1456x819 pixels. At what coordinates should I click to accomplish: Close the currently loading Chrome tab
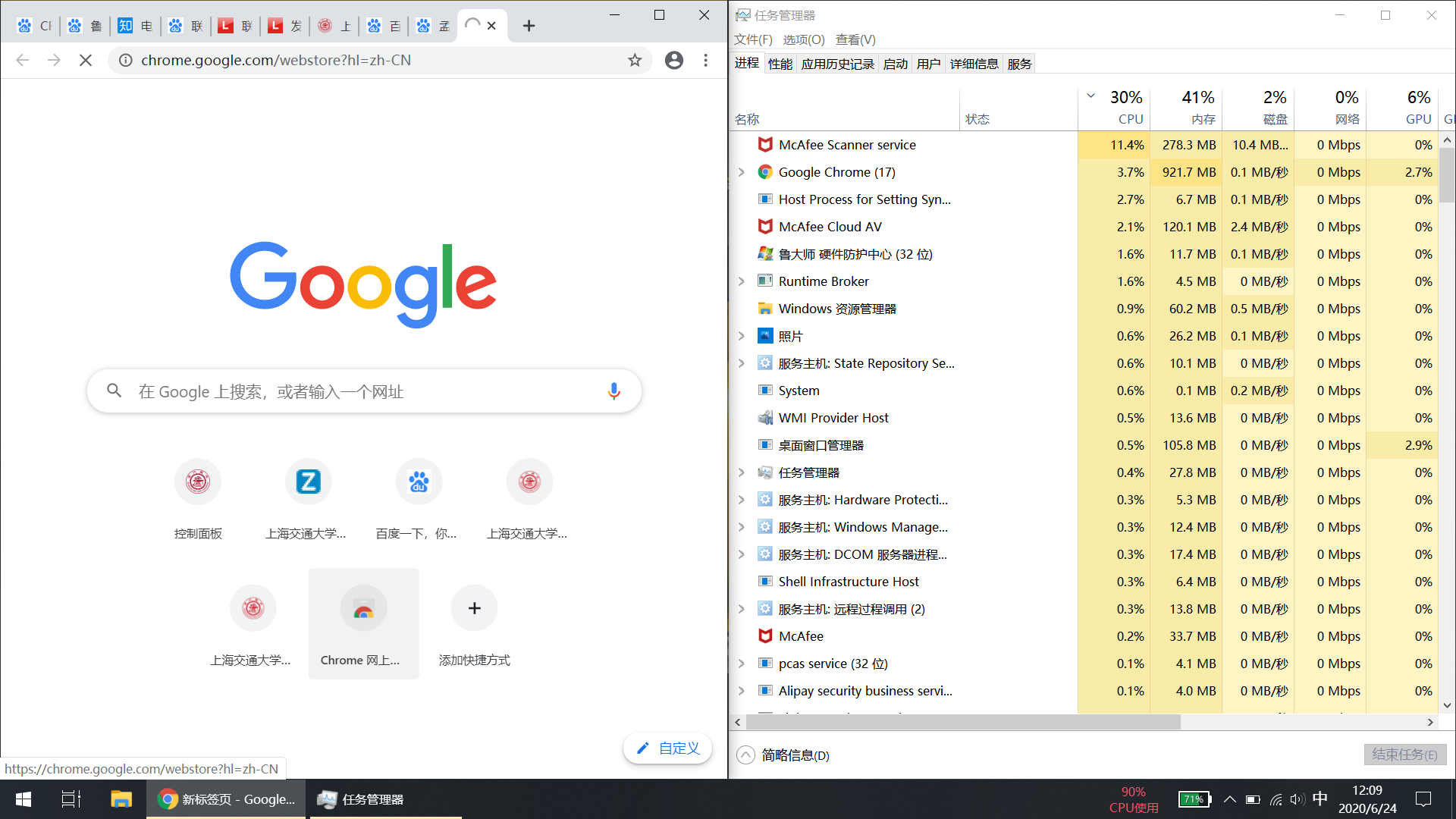click(x=491, y=26)
